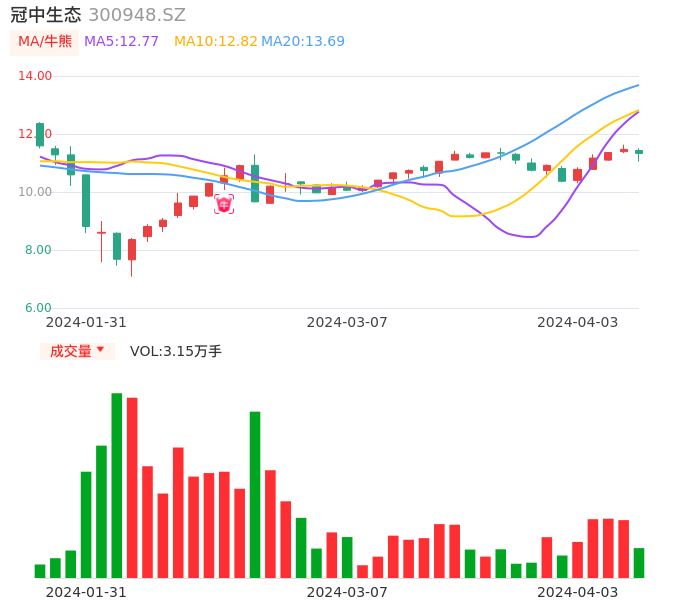686x606 pixels.
Task: Click the tallest green volume bar
Action: click(117, 485)
